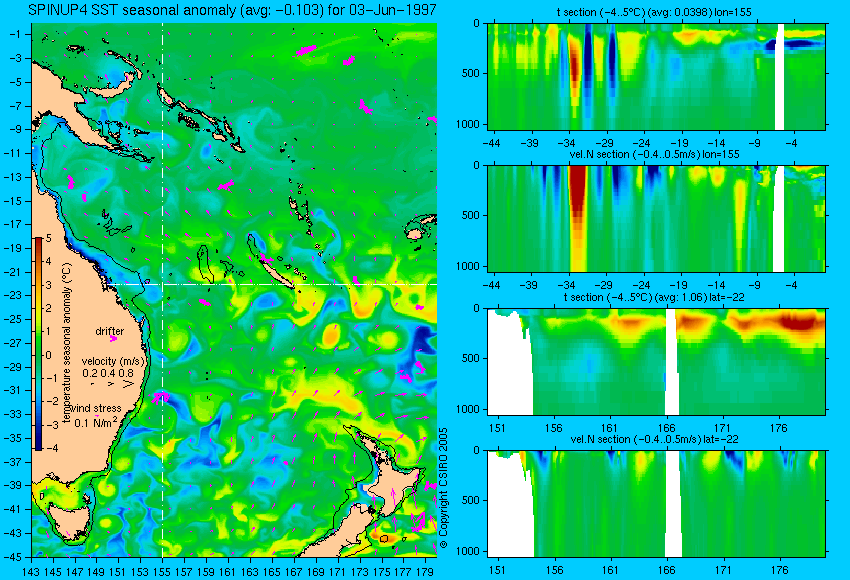Click the 'velocity (m/s)' legend label
This screenshot has width=850, height=580.
(x=113, y=361)
